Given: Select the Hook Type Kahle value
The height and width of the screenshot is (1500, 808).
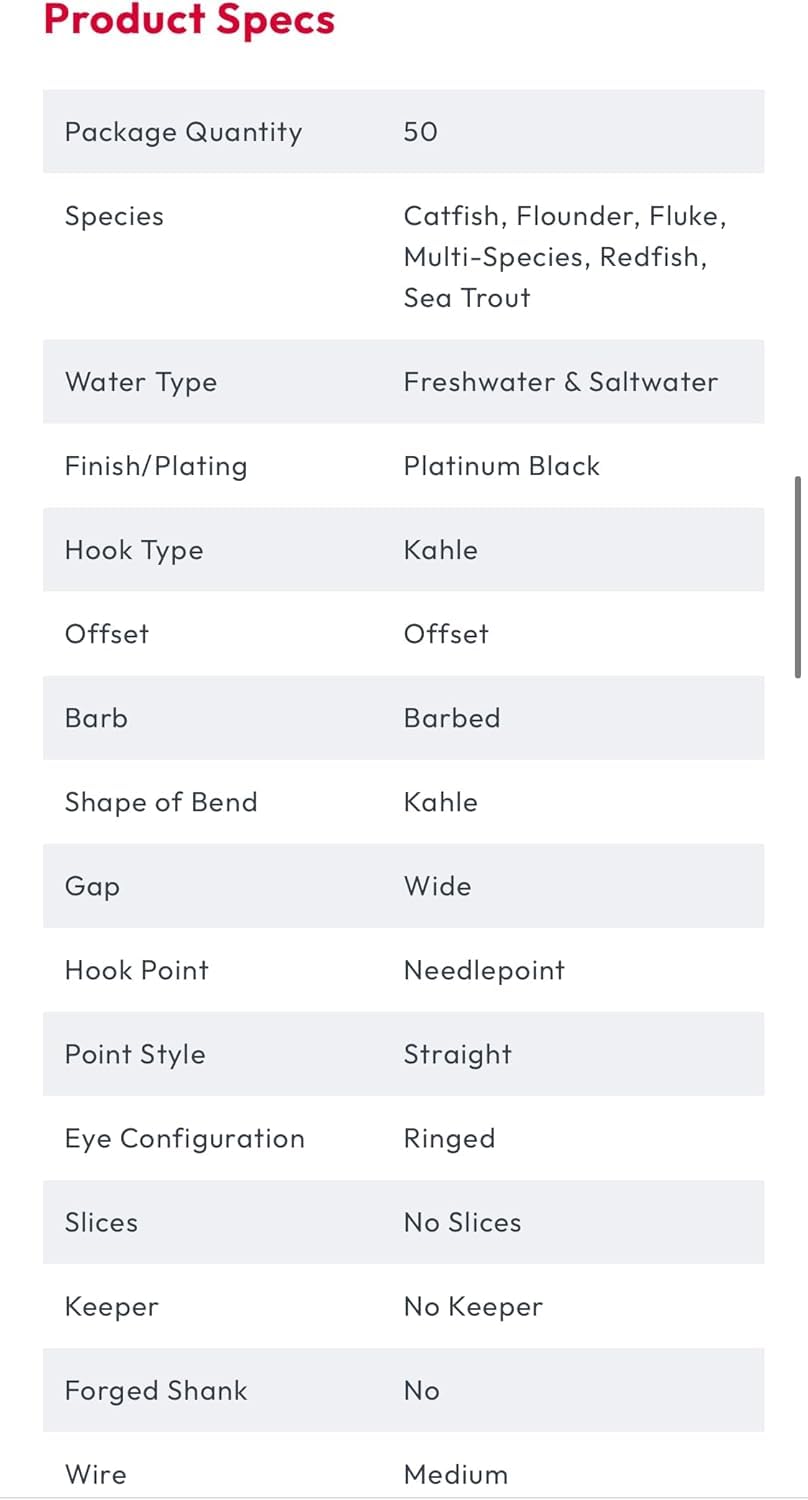Looking at the screenshot, I should point(441,550).
